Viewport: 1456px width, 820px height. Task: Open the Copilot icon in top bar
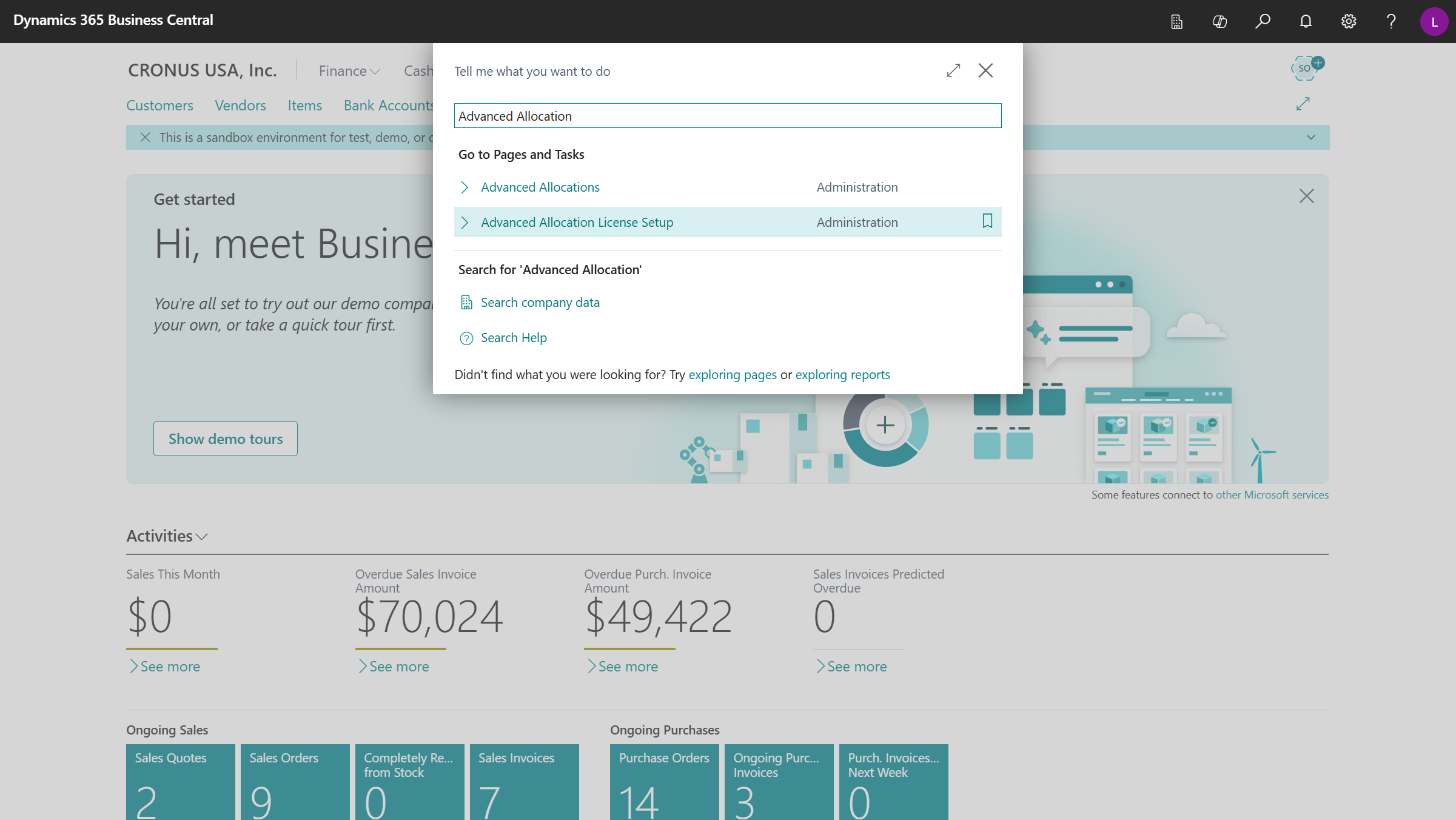coord(1219,22)
